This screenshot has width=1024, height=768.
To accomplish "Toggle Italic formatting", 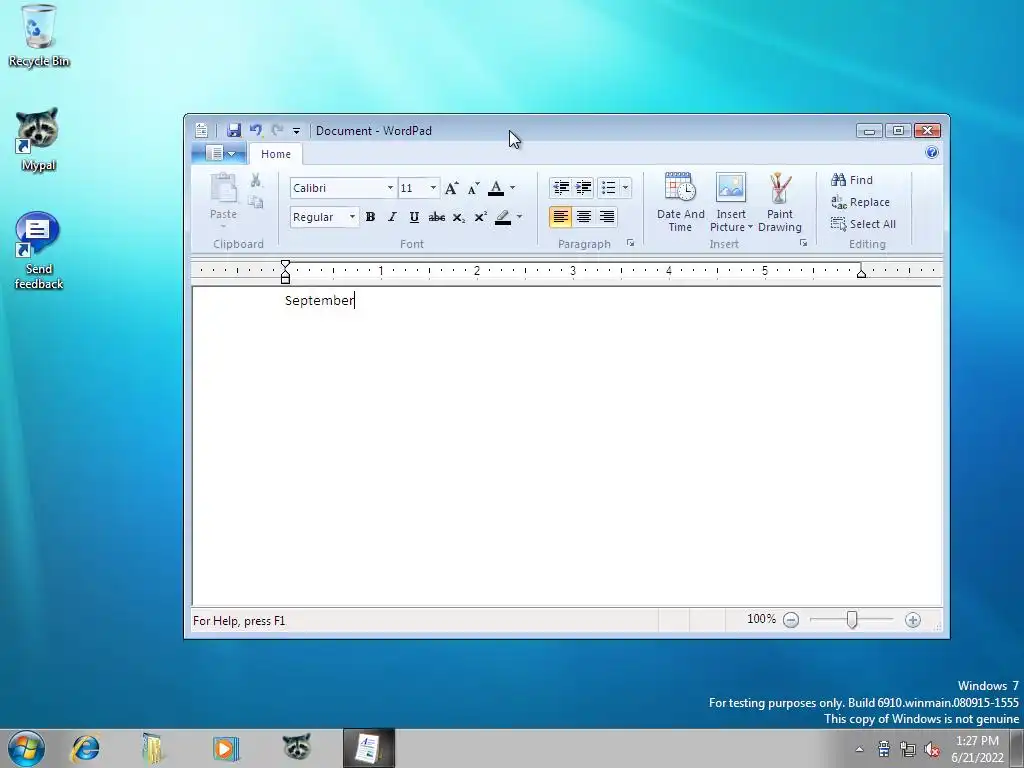I will coord(392,217).
